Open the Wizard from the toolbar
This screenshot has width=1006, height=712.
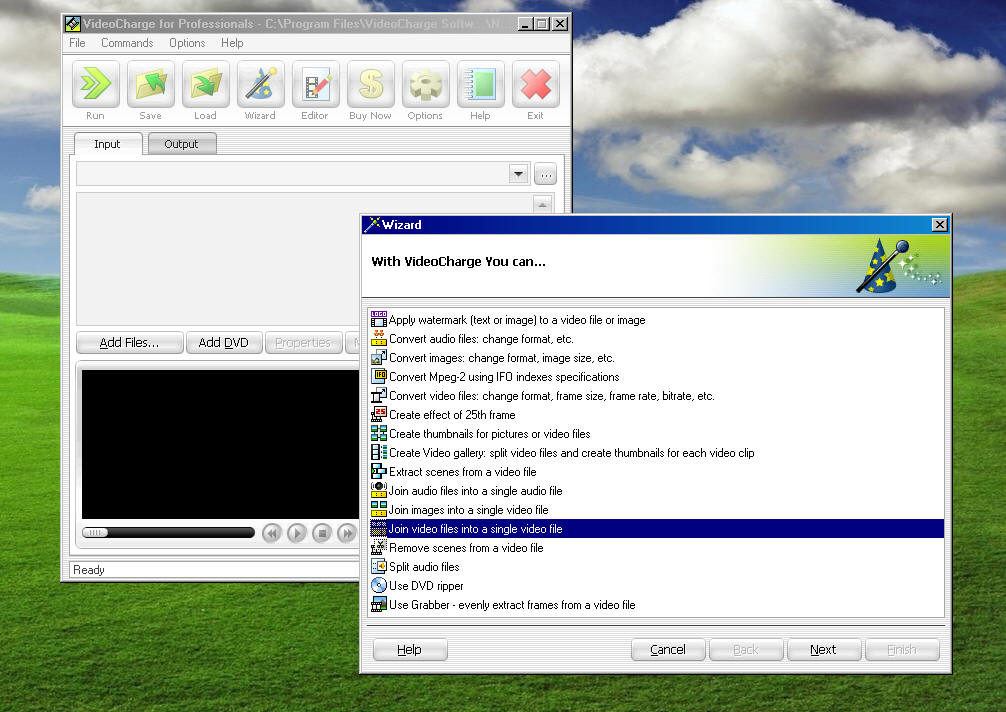pyautogui.click(x=260, y=84)
